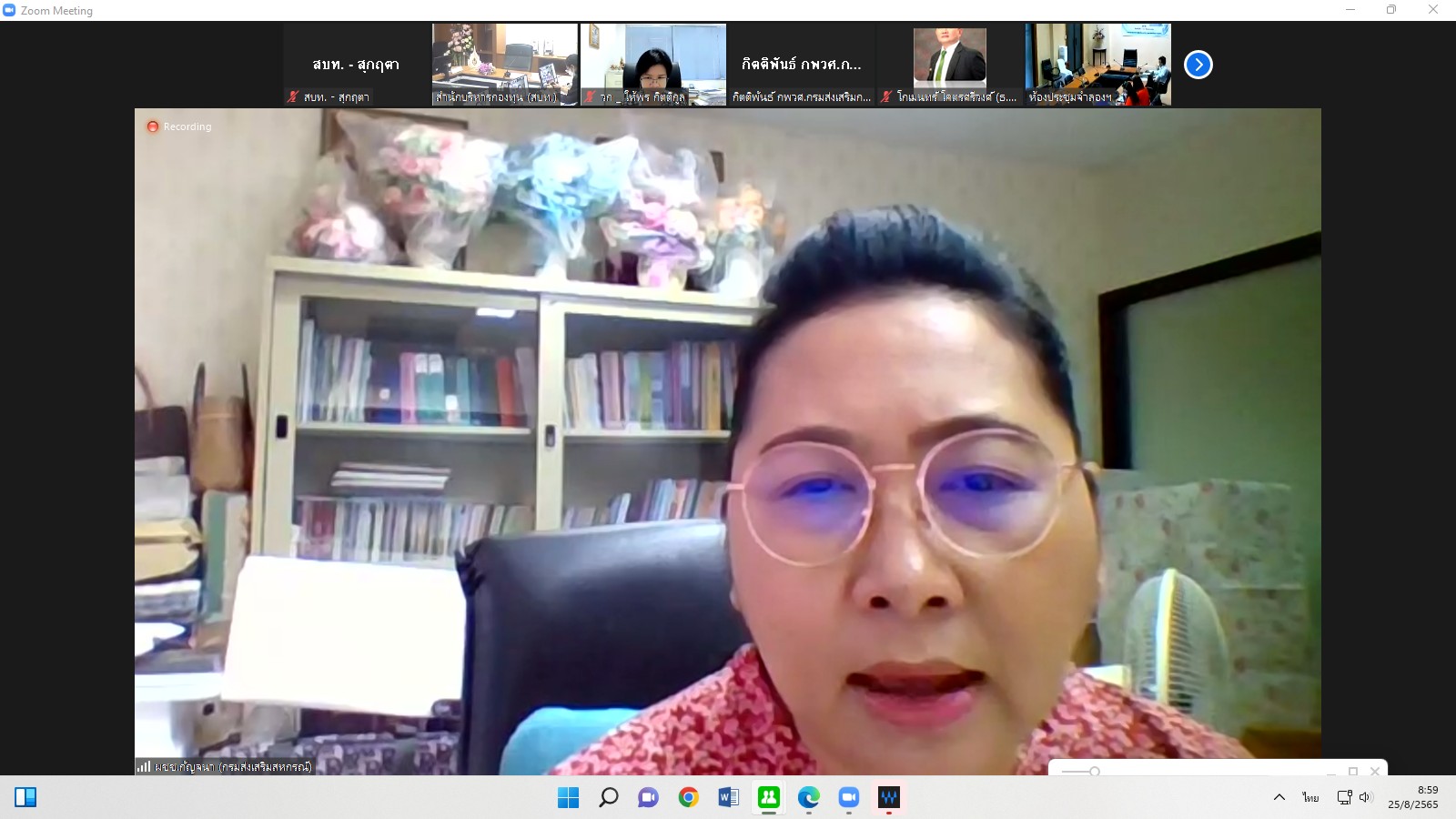1456x819 pixels.
Task: Select the สบท. - สุกฤตา participant tile
Action: coord(356,65)
